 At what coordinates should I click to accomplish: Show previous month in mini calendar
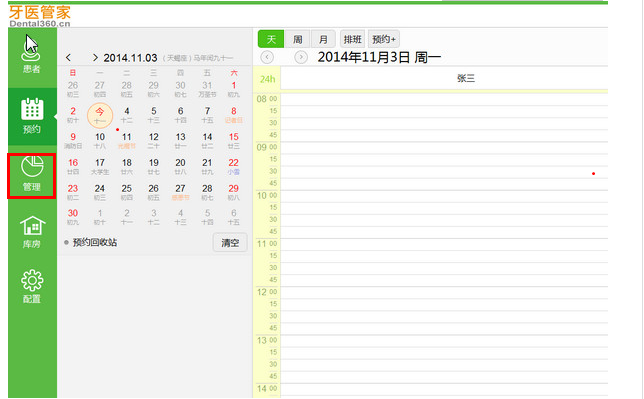point(68,58)
